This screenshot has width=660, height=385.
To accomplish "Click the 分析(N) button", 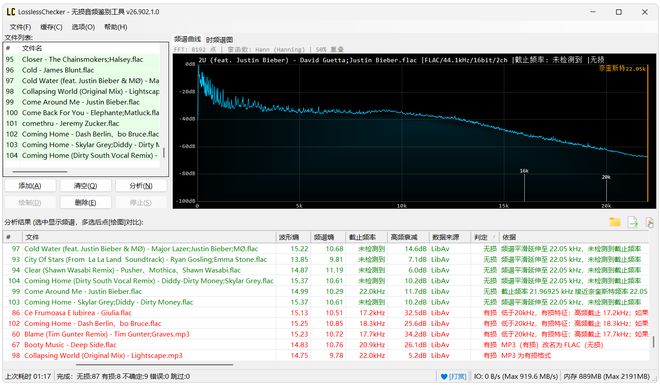I will tap(141, 186).
